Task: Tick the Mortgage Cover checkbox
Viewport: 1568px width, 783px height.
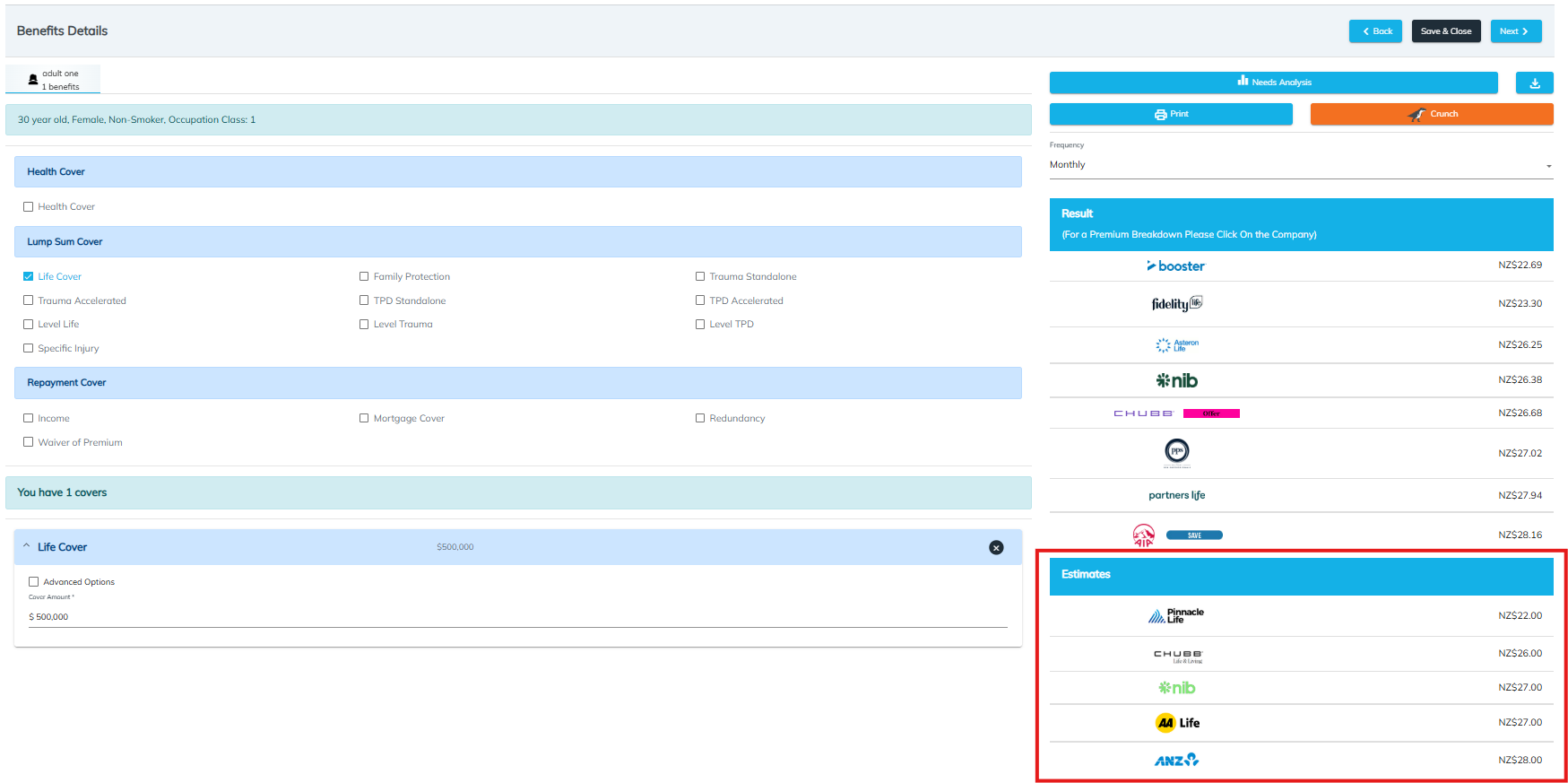Action: [x=364, y=418]
